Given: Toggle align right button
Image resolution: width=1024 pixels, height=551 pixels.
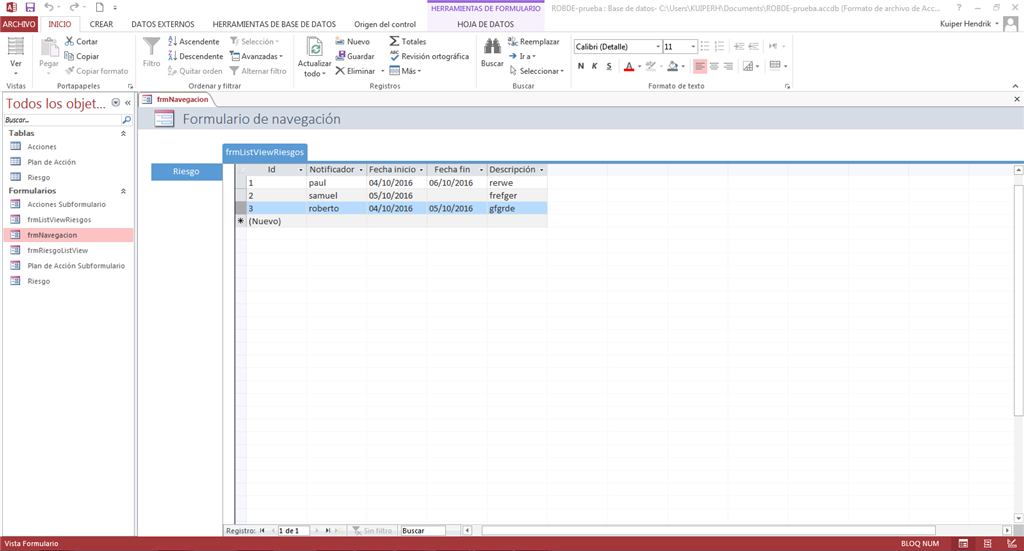Looking at the screenshot, I should [x=728, y=66].
